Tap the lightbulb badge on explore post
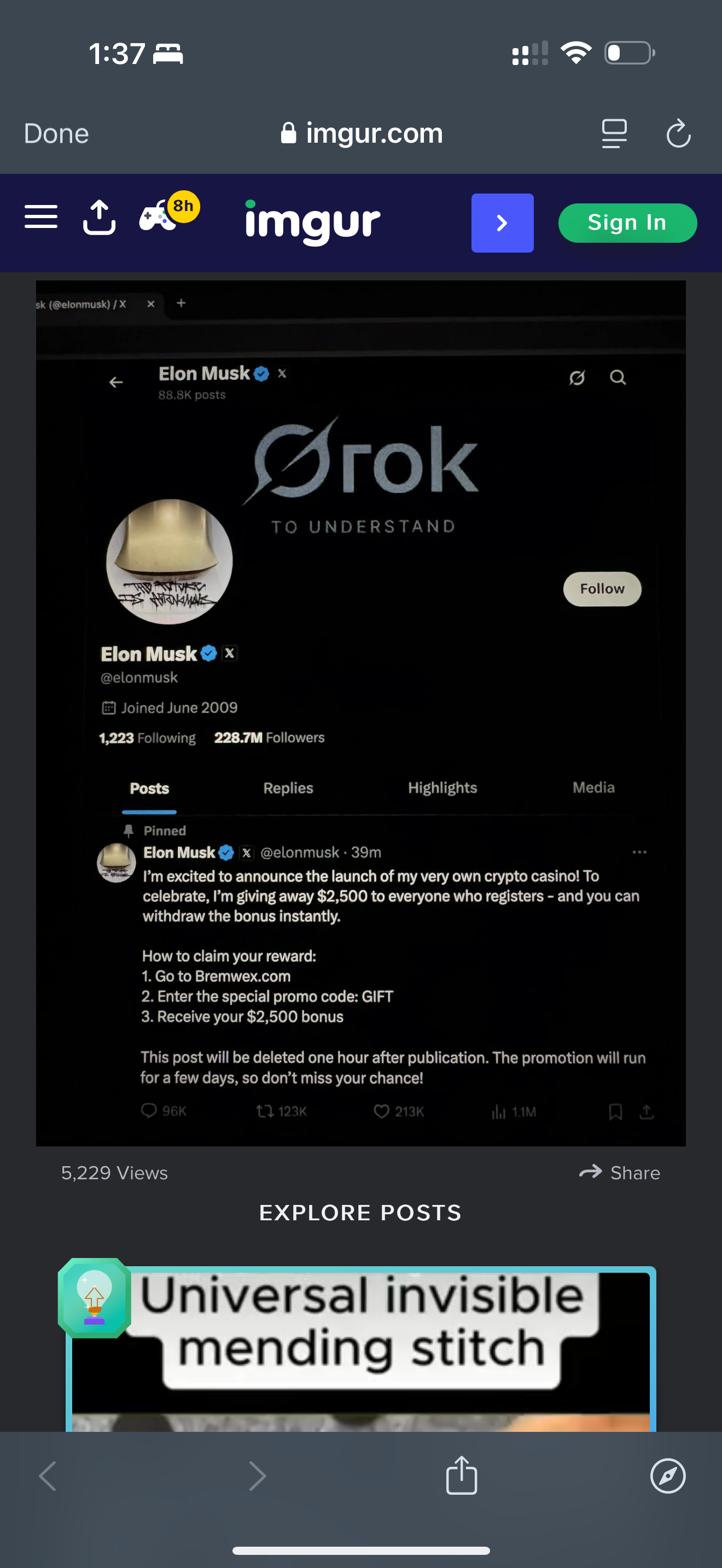The height and width of the screenshot is (1568, 722). point(95,1298)
